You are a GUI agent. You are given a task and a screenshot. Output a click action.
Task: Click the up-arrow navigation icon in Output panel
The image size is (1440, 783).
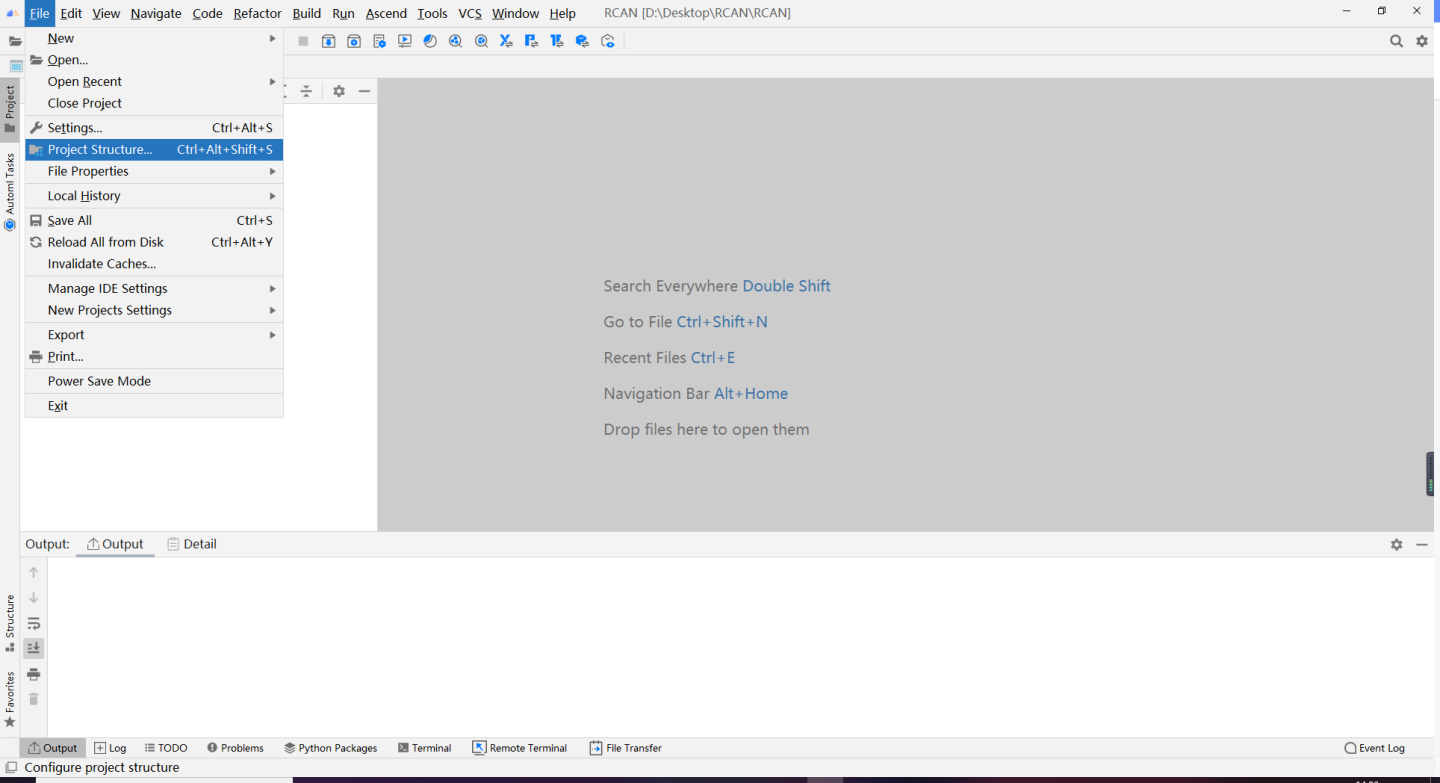[33, 571]
